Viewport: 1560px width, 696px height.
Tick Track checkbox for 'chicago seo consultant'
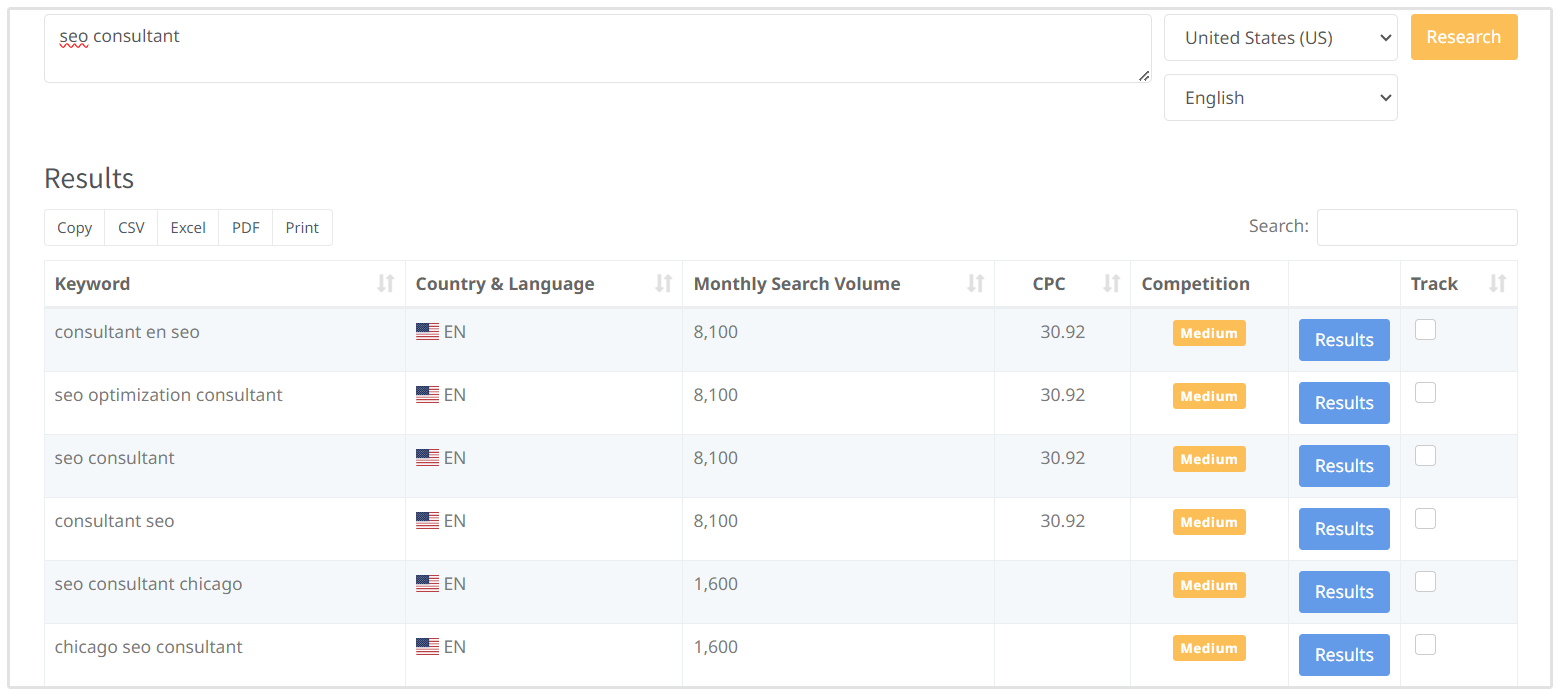1425,645
